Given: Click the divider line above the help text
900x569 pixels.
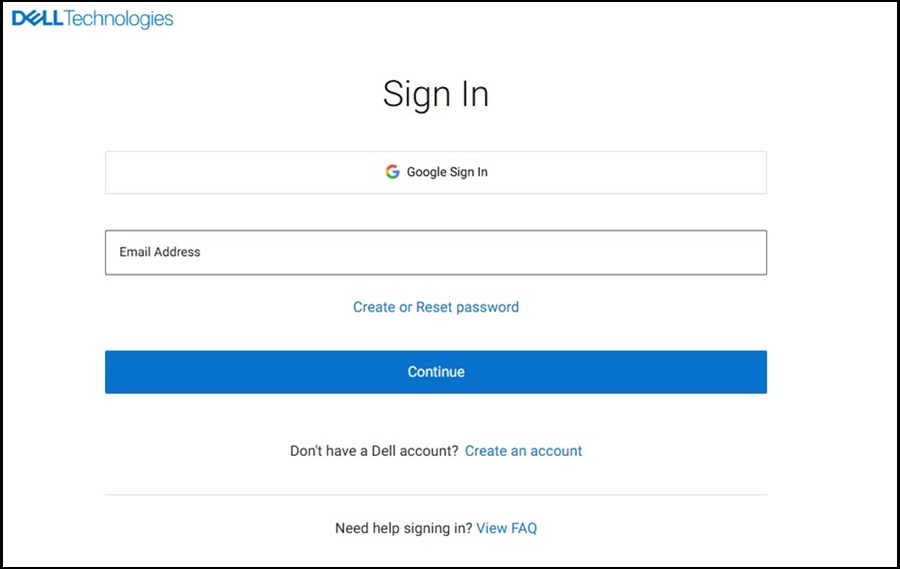Looking at the screenshot, I should pos(436,495).
